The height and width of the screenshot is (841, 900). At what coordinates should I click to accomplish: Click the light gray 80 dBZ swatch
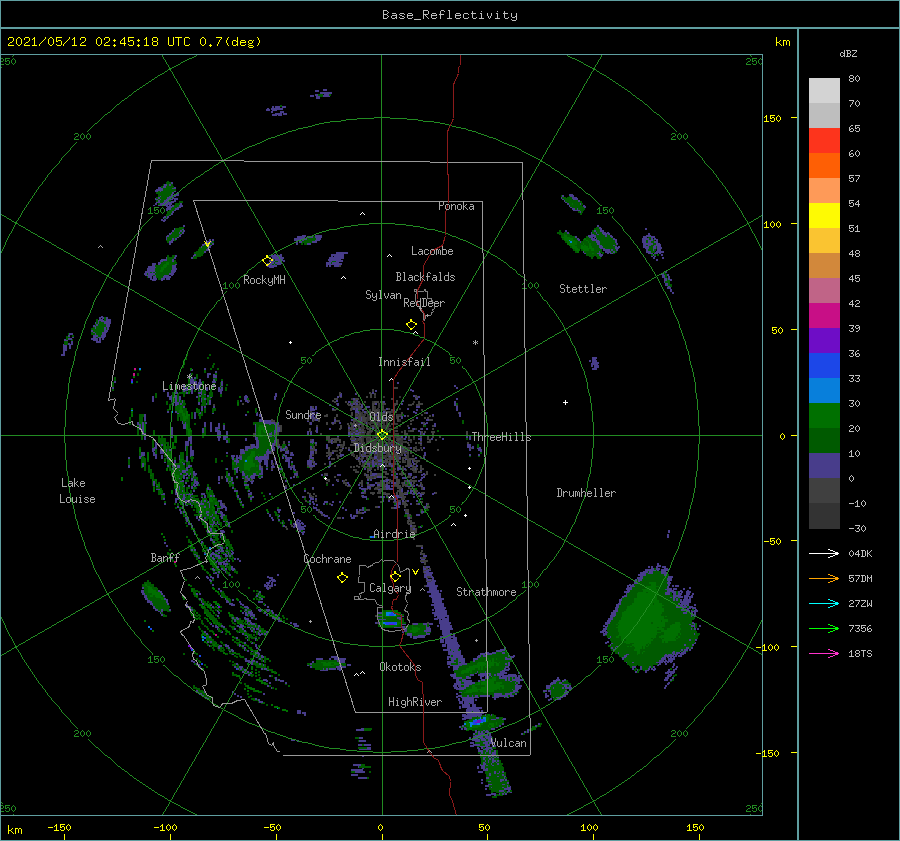click(824, 91)
